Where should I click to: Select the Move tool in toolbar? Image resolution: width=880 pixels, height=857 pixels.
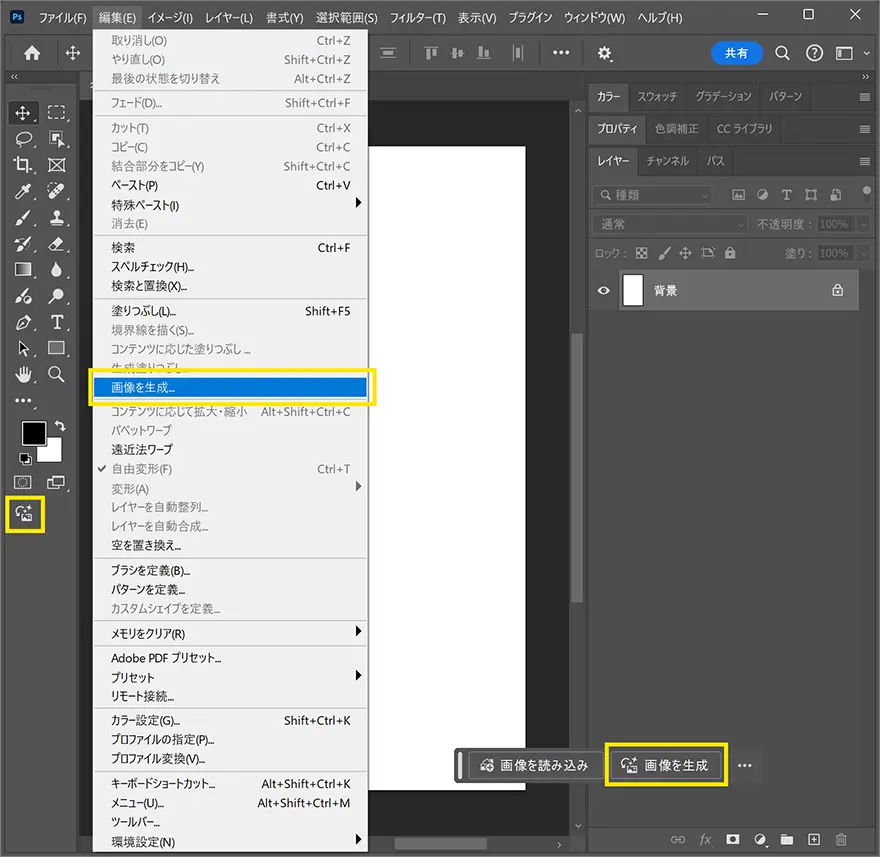pyautogui.click(x=23, y=113)
